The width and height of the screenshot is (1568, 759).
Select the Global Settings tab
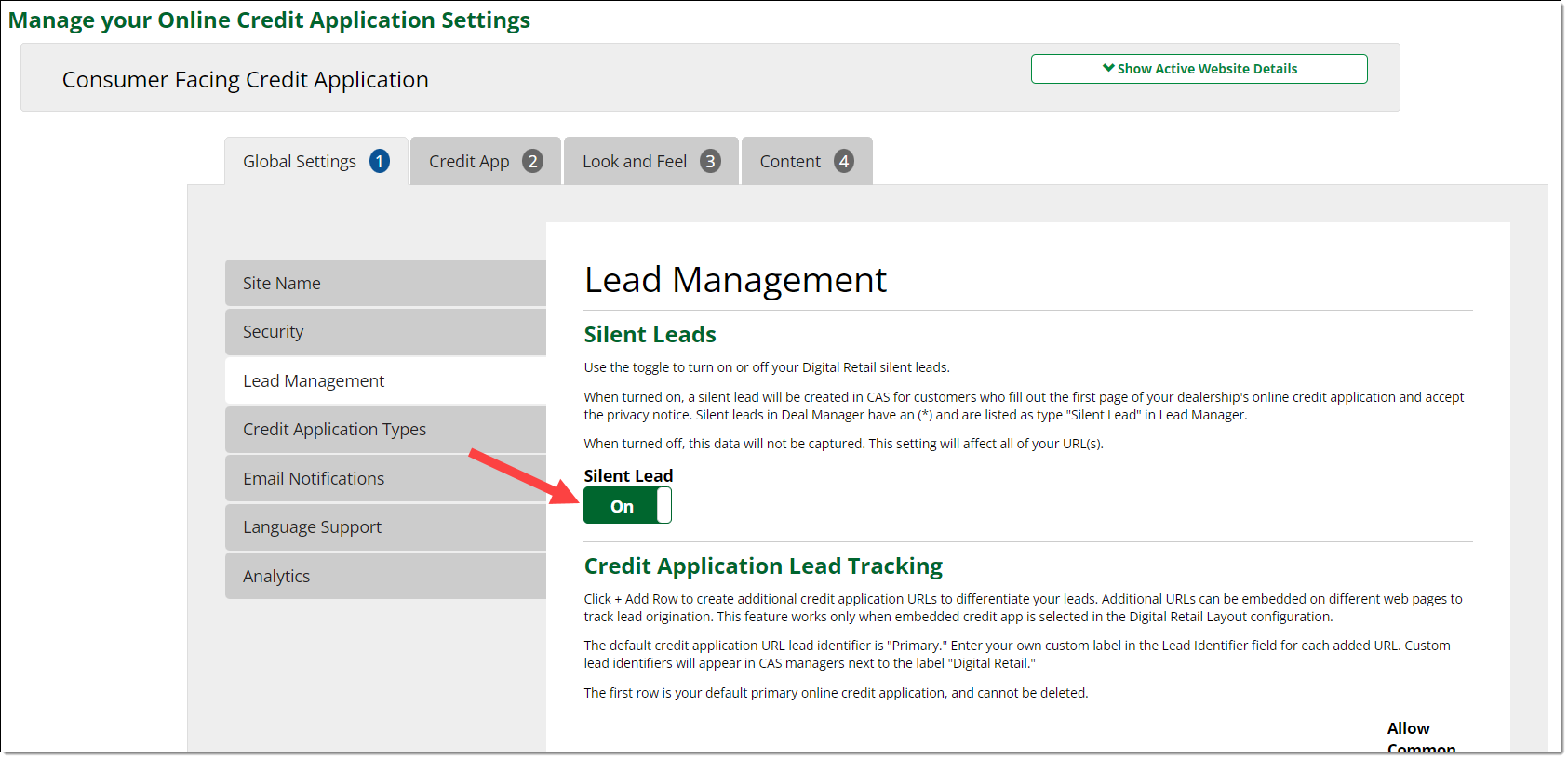300,162
